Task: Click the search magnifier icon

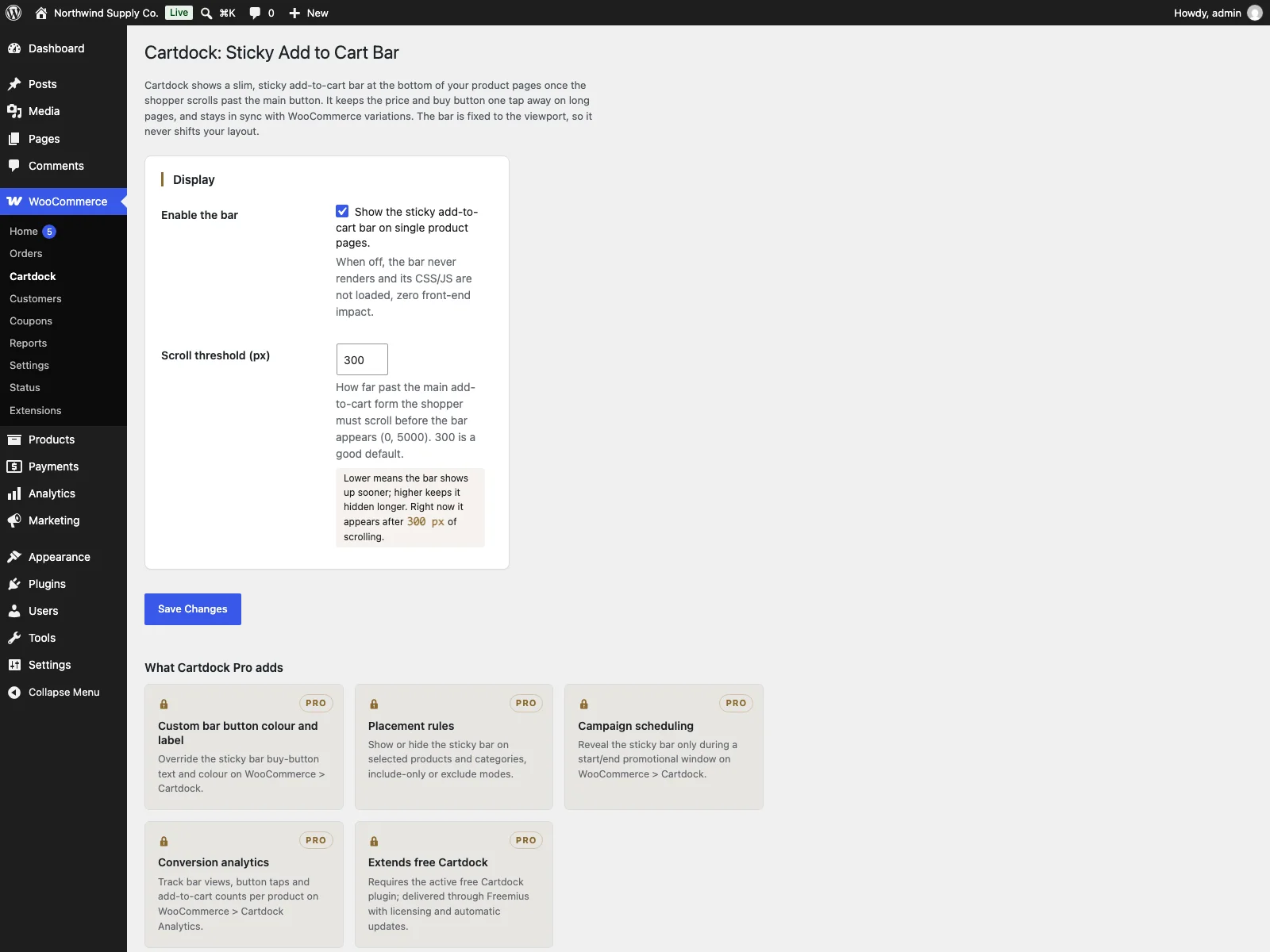Action: pos(206,13)
